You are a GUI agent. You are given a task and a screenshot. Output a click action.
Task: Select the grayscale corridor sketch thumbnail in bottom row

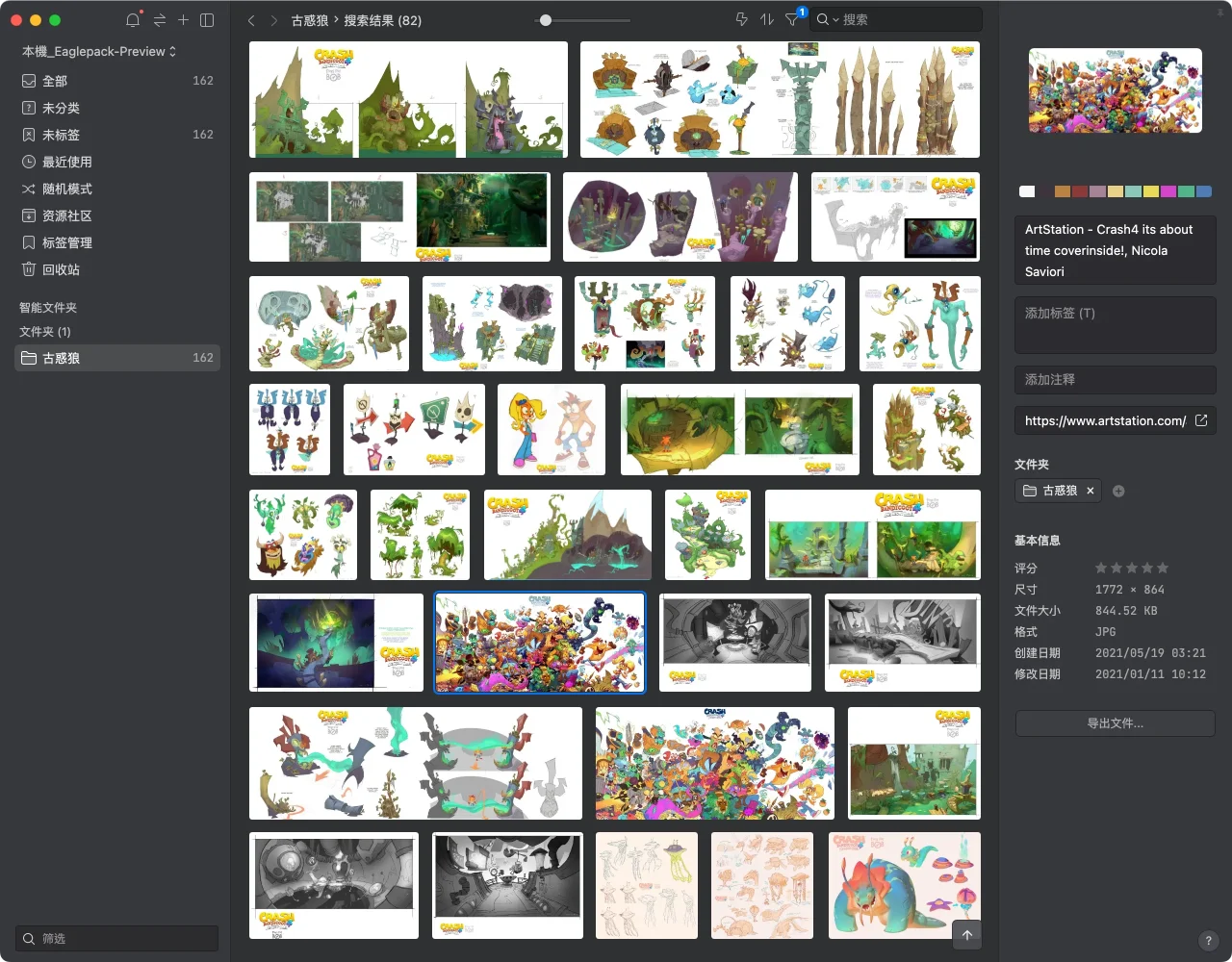507,885
